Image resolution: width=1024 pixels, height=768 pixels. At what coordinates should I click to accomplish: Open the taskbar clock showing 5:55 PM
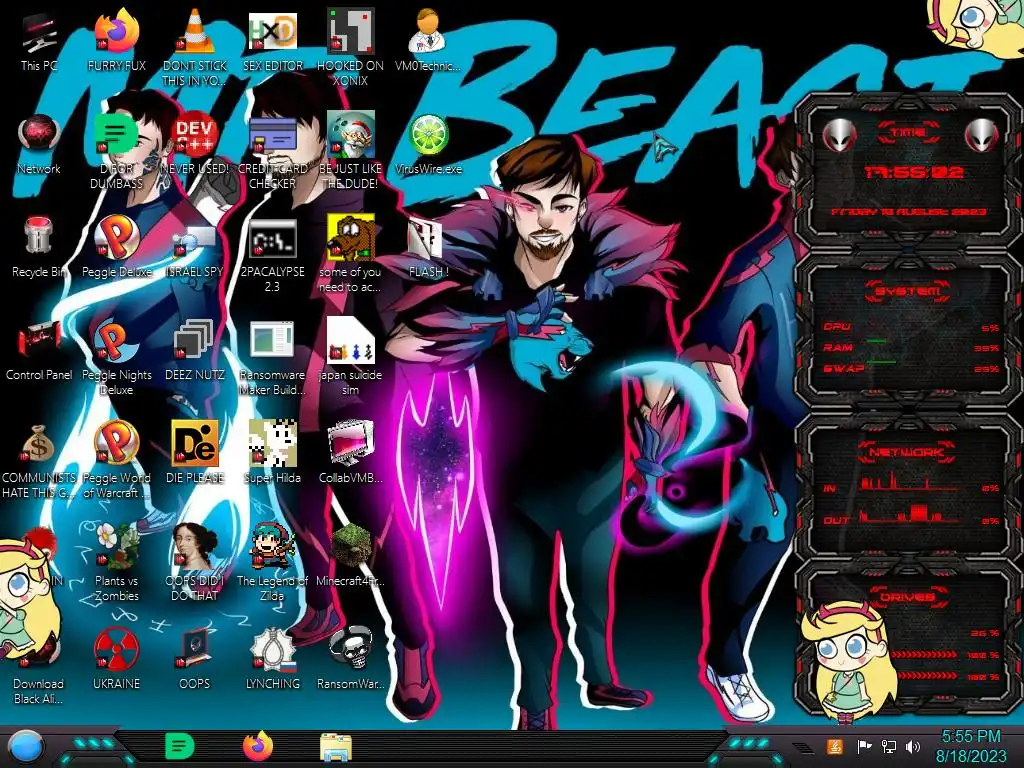(971, 746)
